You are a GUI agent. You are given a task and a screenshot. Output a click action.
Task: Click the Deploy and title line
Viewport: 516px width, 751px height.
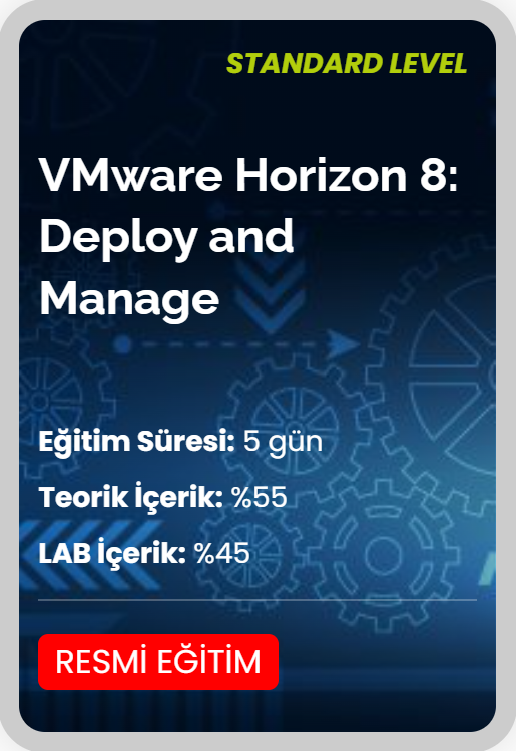click(167, 237)
